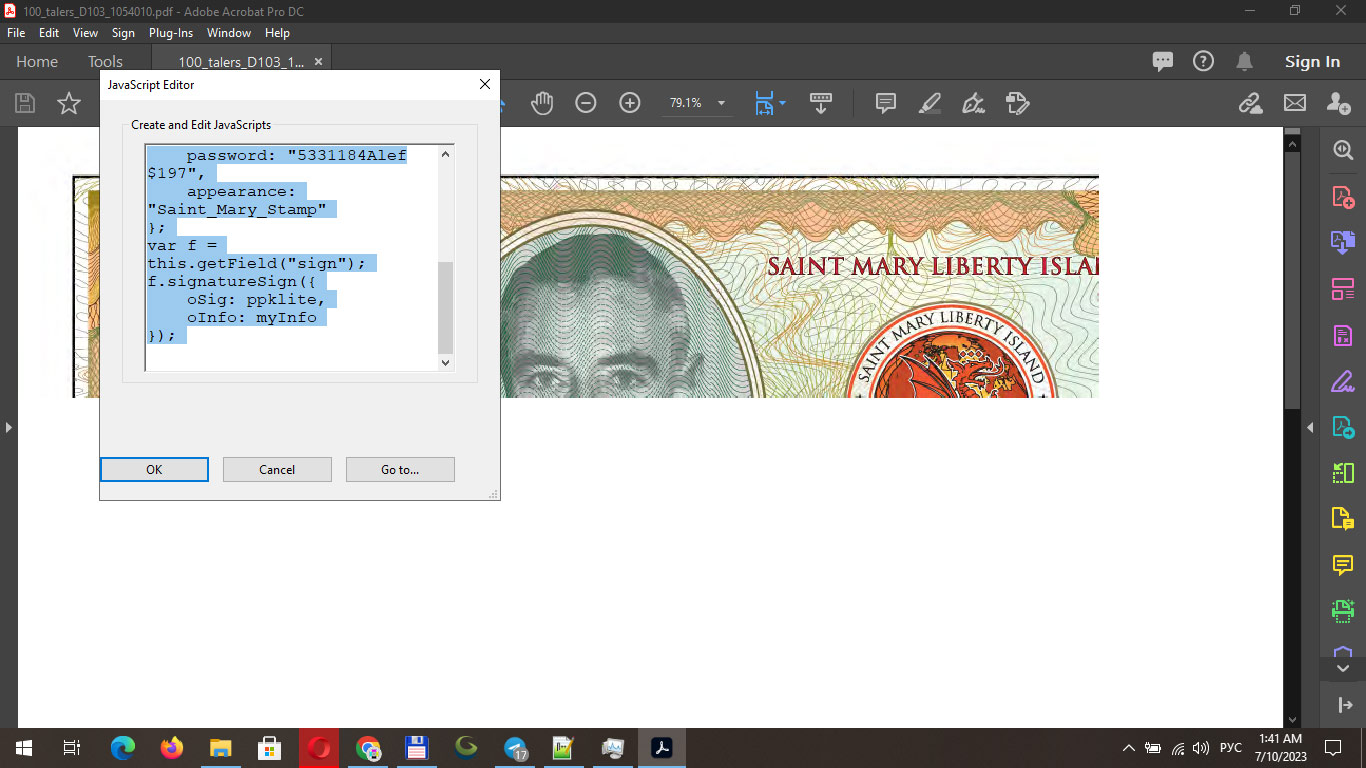Open the purple Fill & Sign sidebar tool
The height and width of the screenshot is (768, 1366).
(1343, 381)
